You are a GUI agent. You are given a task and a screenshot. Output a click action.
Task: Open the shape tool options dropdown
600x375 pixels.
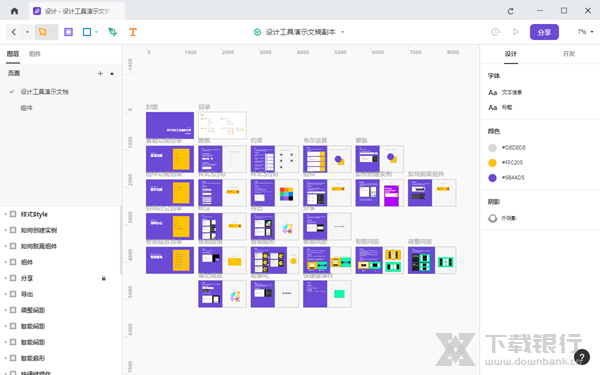pyautogui.click(x=96, y=32)
